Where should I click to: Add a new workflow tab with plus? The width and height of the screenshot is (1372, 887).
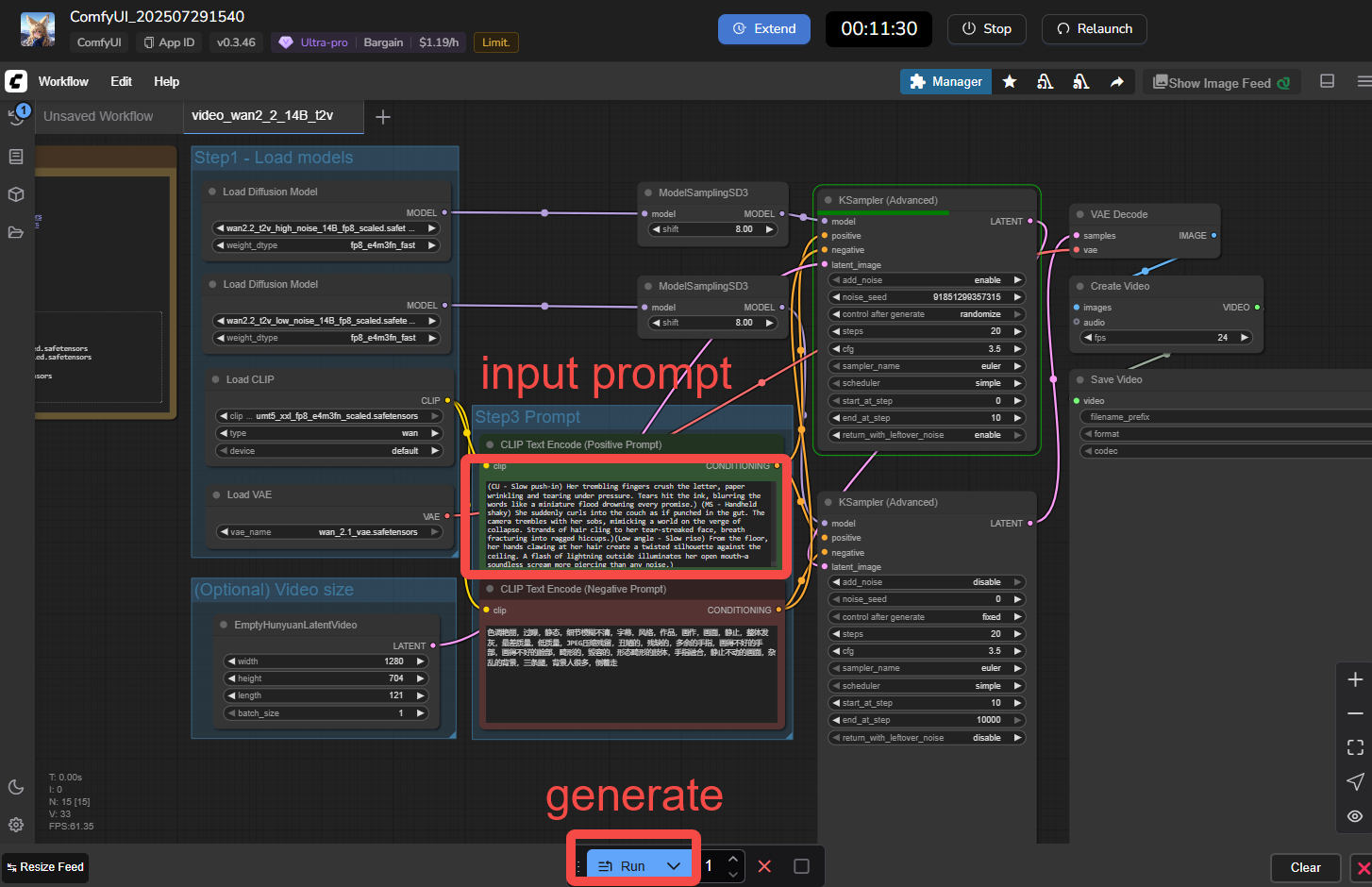(x=383, y=117)
